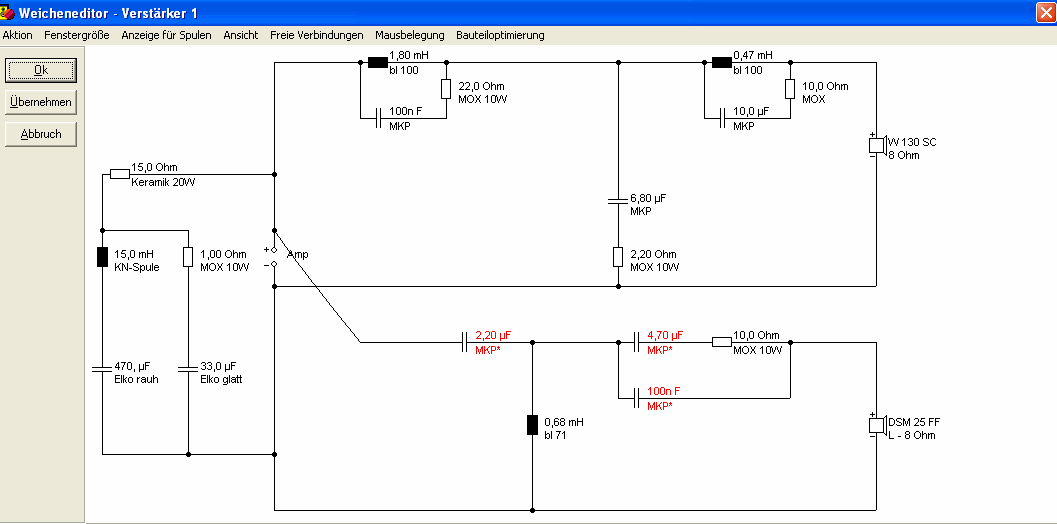Select the 15,0 Ohm Keramik 20W resistor
Image resolution: width=1057 pixels, height=524 pixels.
point(120,174)
